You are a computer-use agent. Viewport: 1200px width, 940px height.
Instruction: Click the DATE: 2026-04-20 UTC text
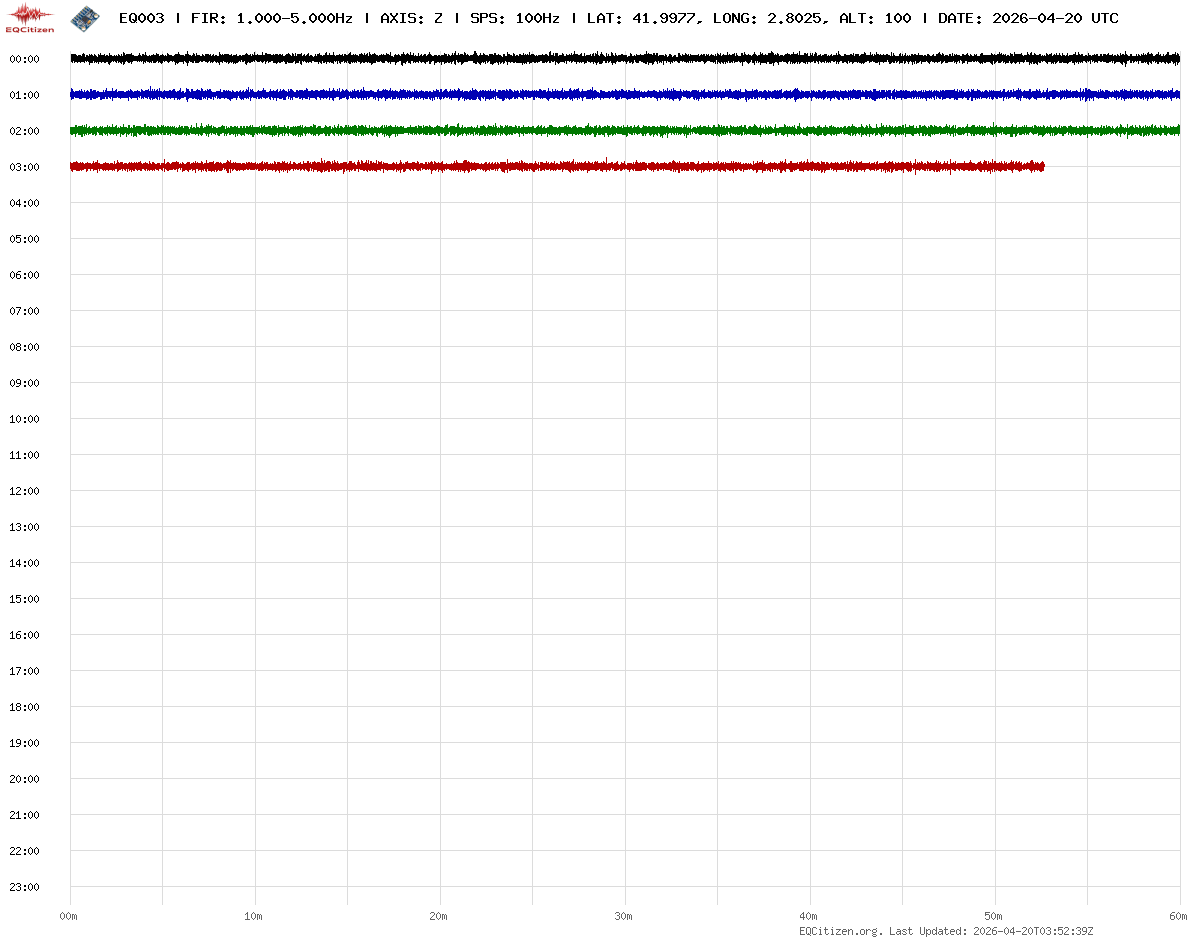pyautogui.click(x=1028, y=19)
